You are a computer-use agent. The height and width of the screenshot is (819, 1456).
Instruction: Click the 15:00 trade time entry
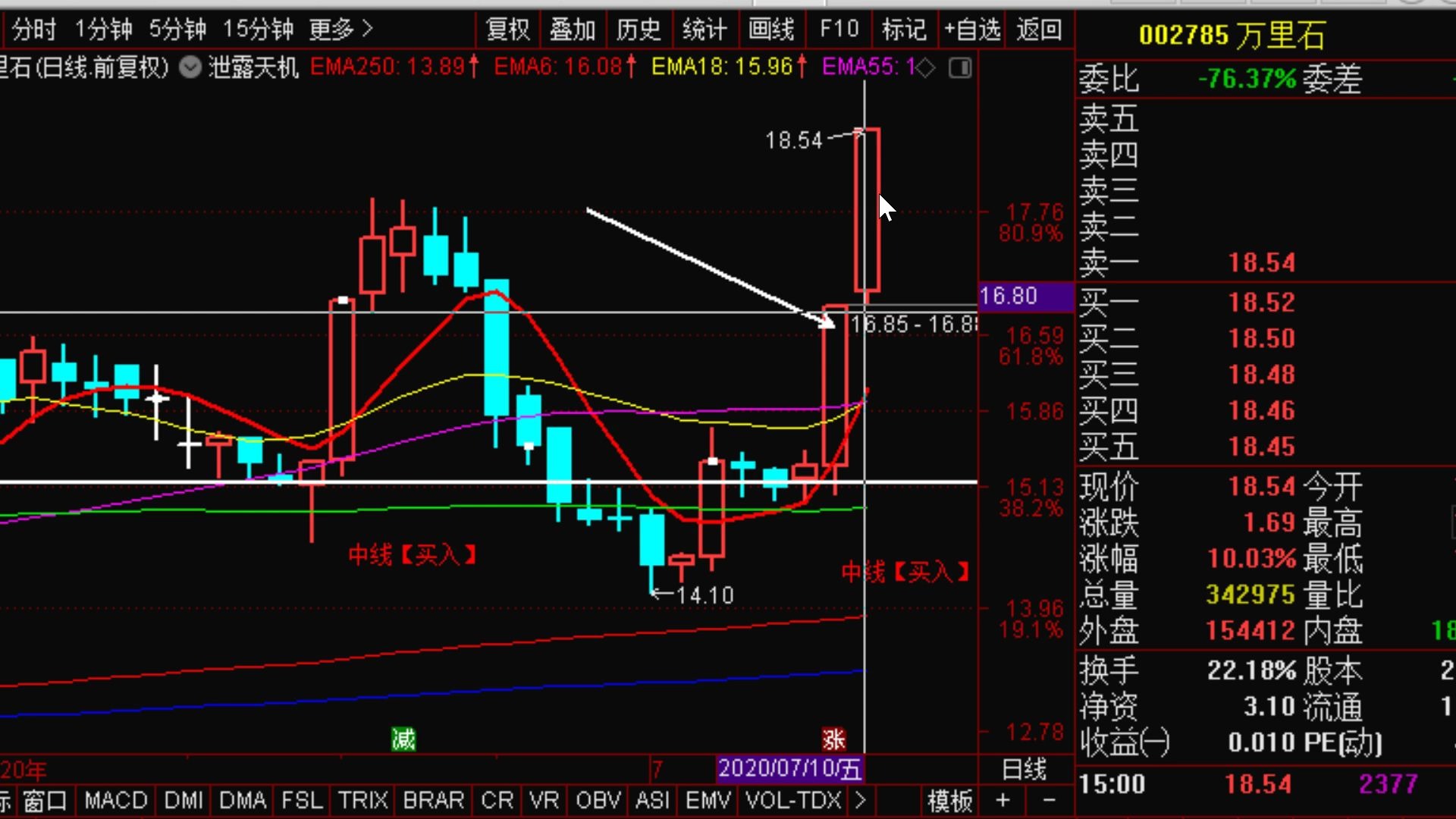(x=1112, y=784)
